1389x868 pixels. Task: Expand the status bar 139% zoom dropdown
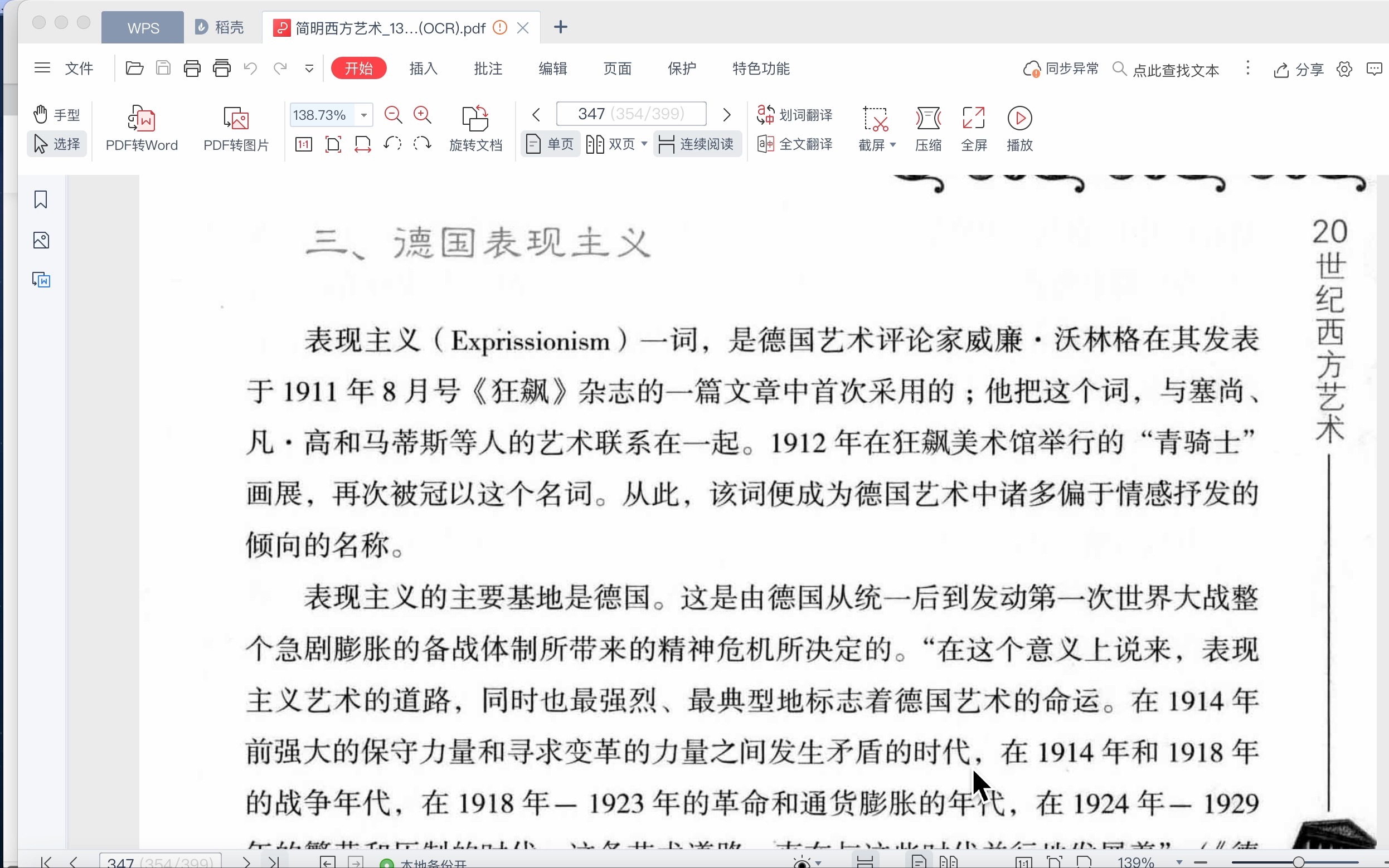pos(1179,862)
